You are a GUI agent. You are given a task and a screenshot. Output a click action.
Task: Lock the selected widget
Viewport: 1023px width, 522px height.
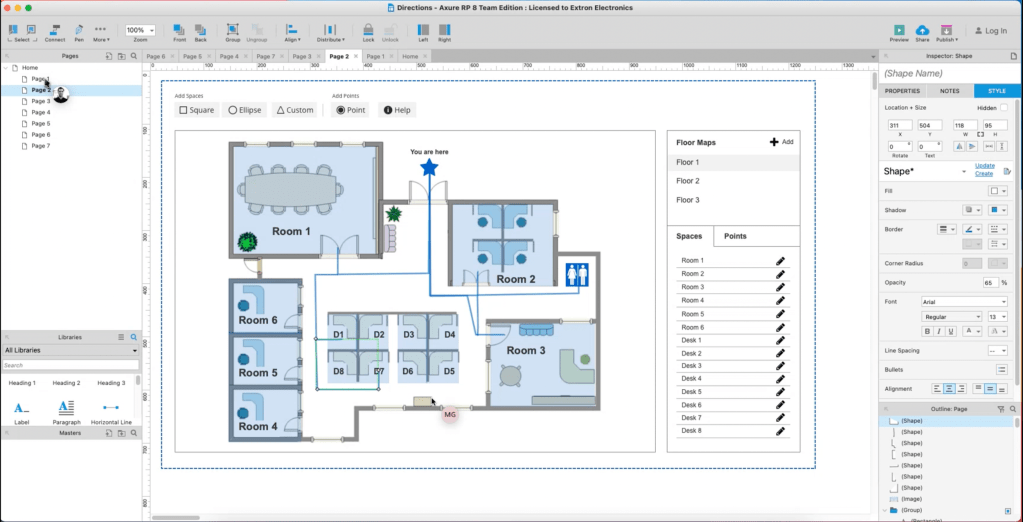click(x=368, y=32)
